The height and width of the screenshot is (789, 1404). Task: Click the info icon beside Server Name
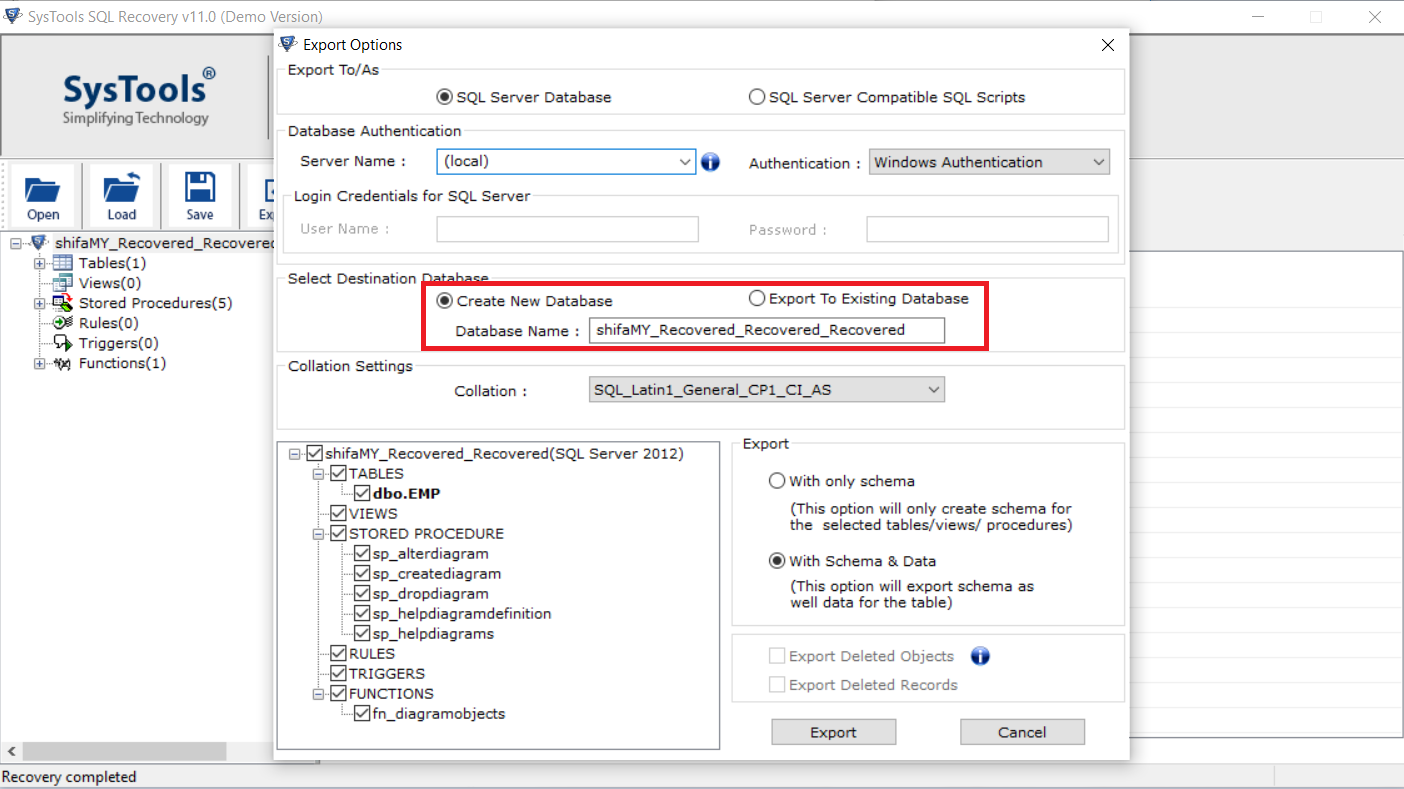click(711, 162)
